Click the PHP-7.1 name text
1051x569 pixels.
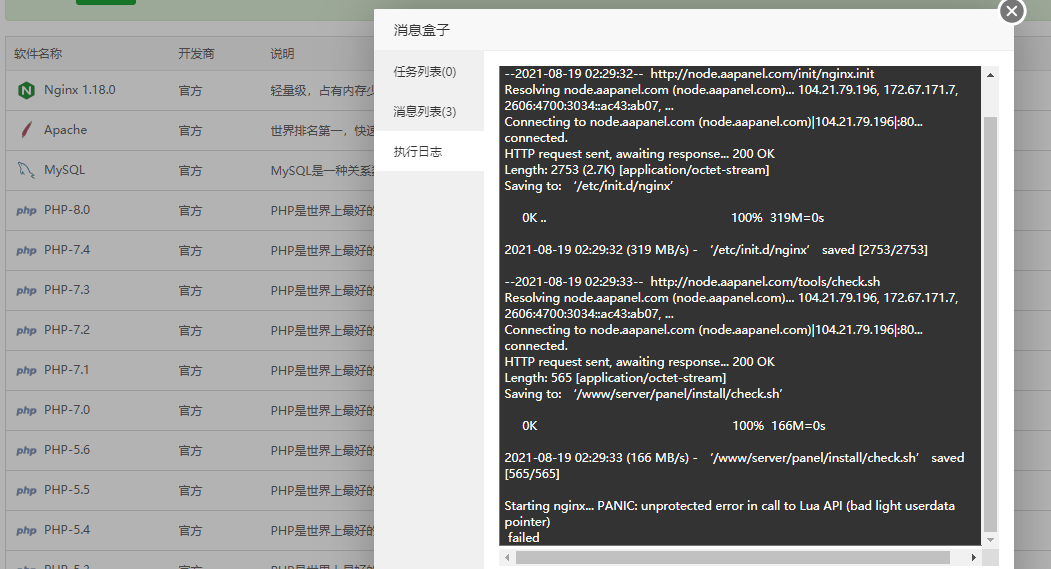tap(67, 370)
